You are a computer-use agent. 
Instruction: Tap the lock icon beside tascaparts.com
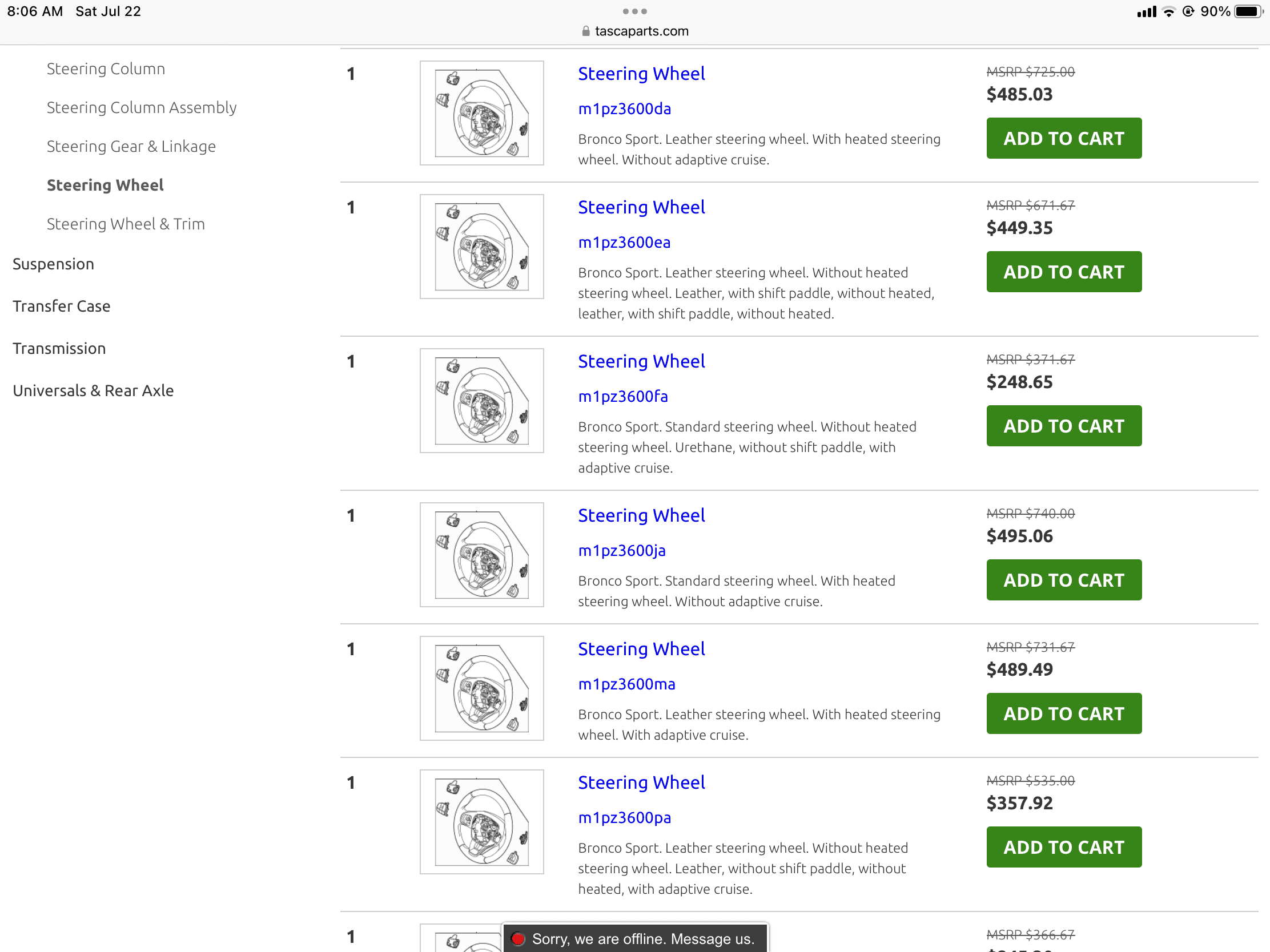pyautogui.click(x=585, y=31)
